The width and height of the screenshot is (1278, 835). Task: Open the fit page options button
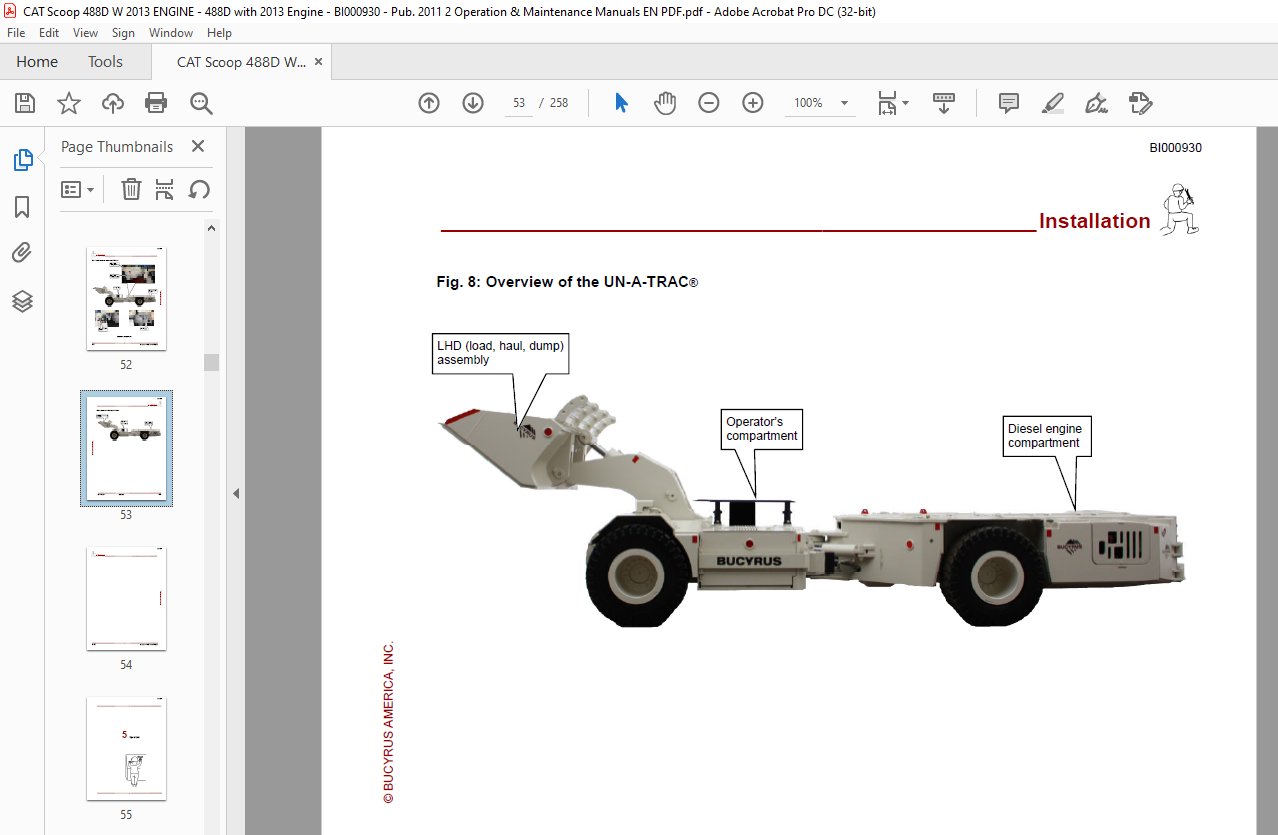click(x=893, y=103)
